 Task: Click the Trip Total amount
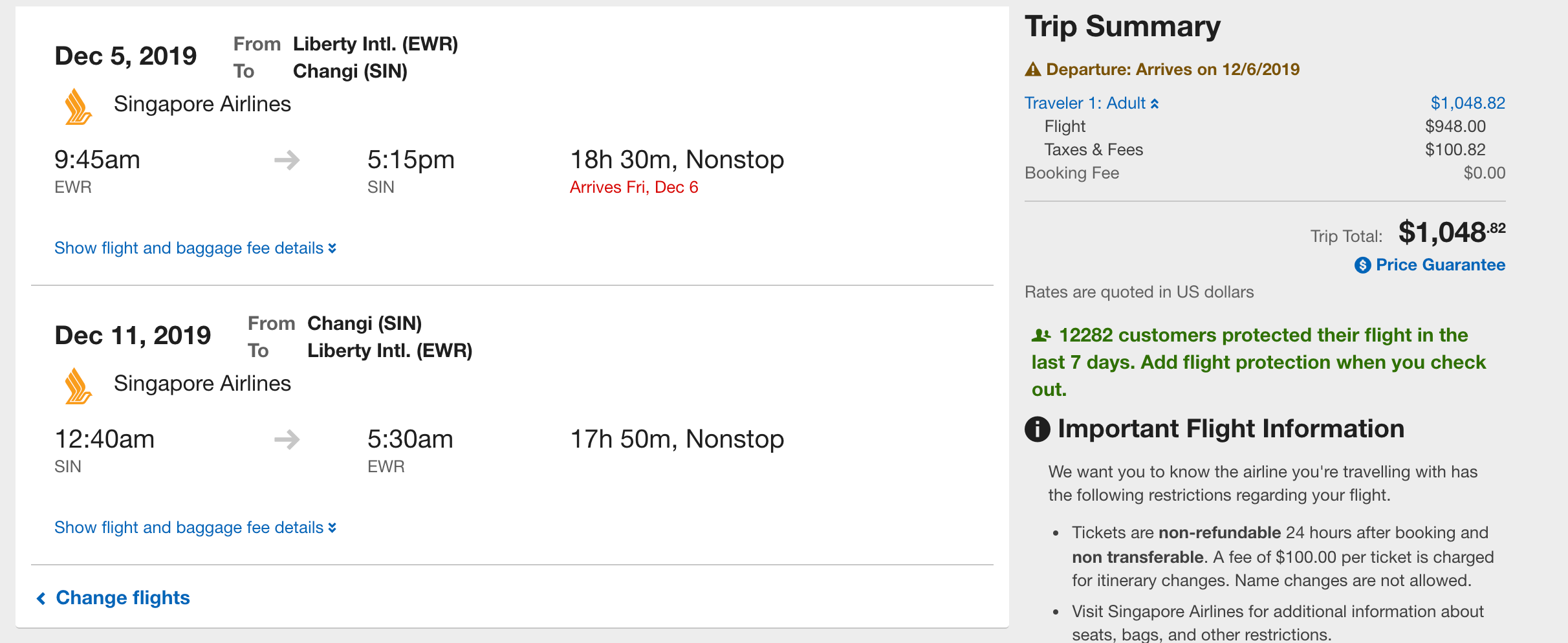(x=1451, y=232)
